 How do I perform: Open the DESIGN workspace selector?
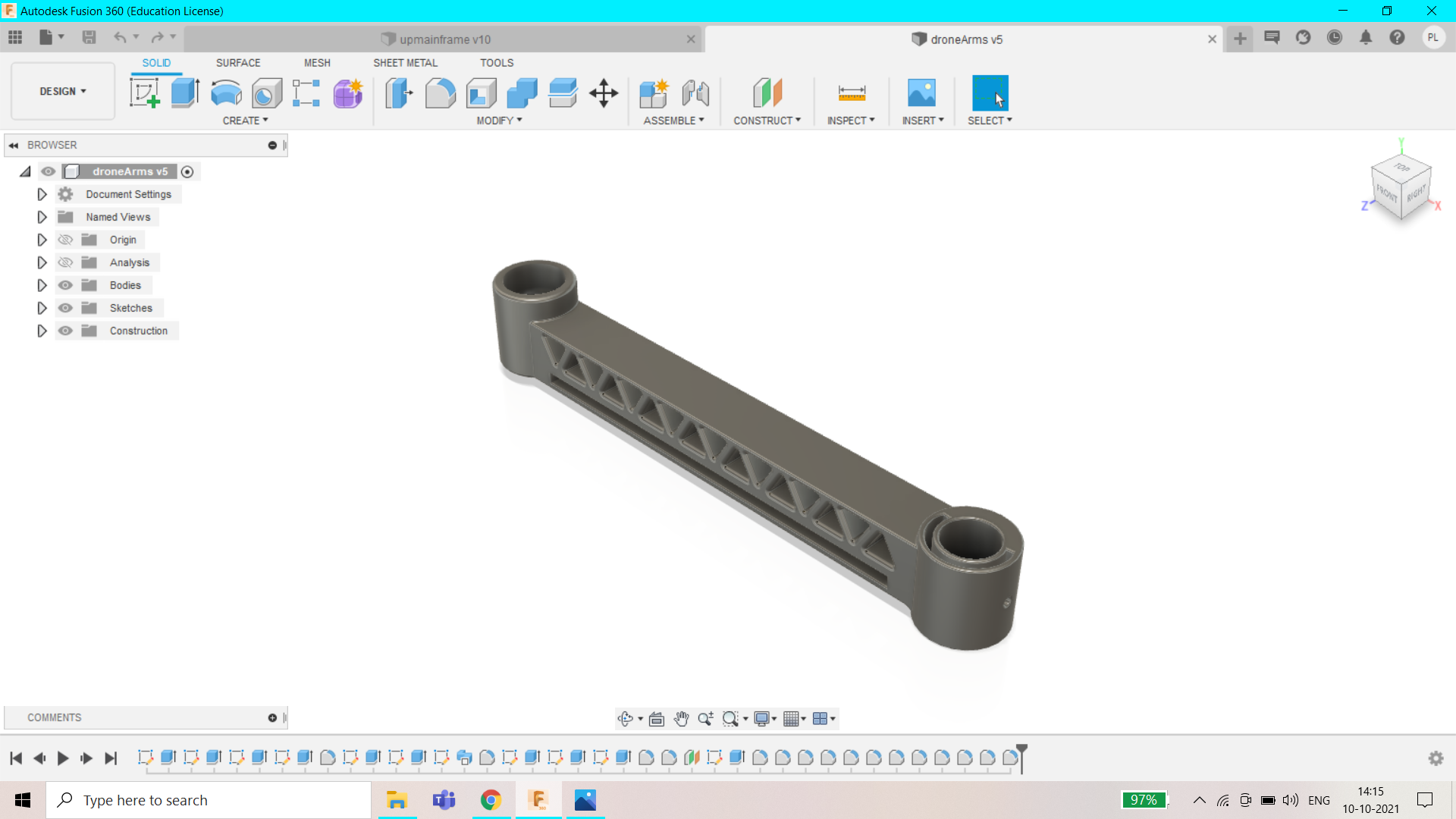[62, 91]
